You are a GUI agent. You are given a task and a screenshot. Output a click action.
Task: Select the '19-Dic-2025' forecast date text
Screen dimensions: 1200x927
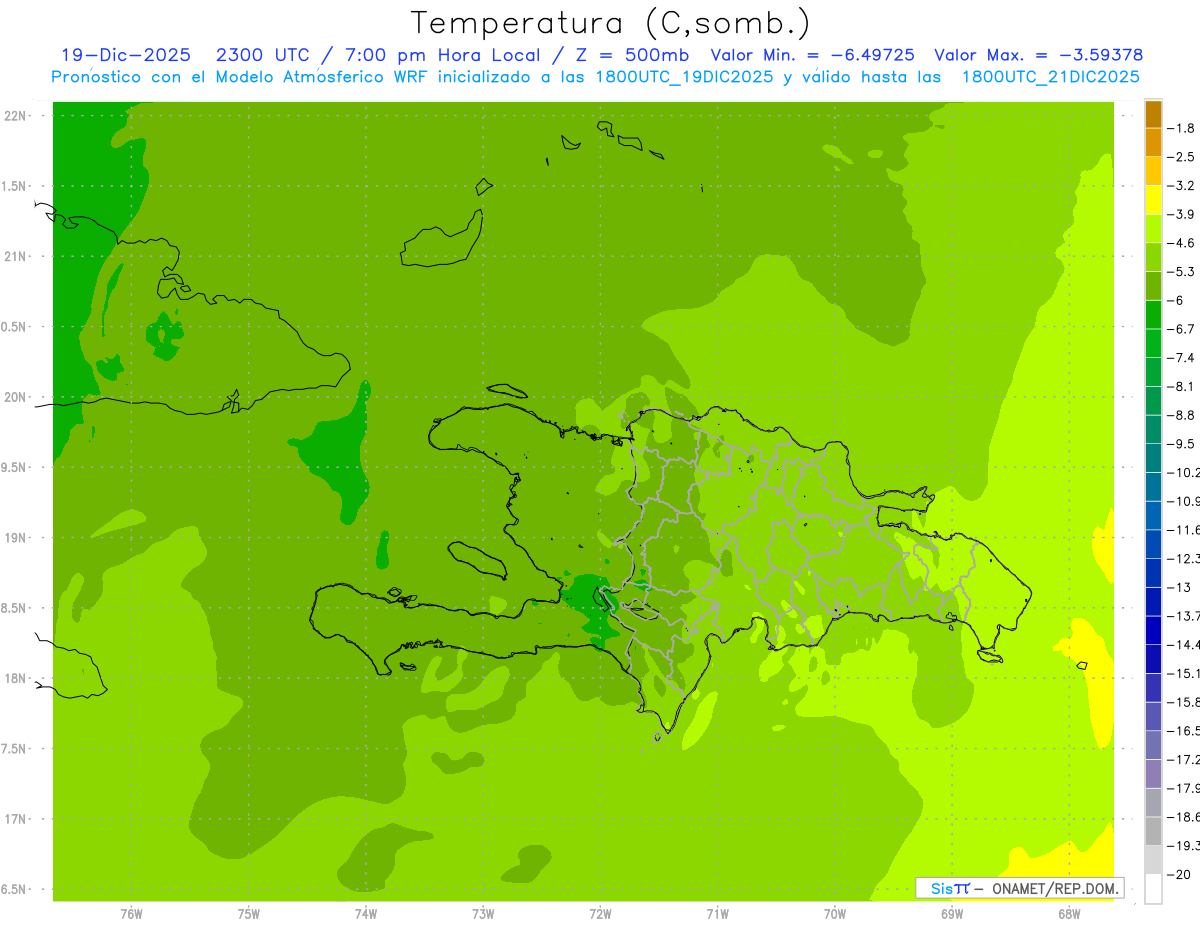(125, 55)
